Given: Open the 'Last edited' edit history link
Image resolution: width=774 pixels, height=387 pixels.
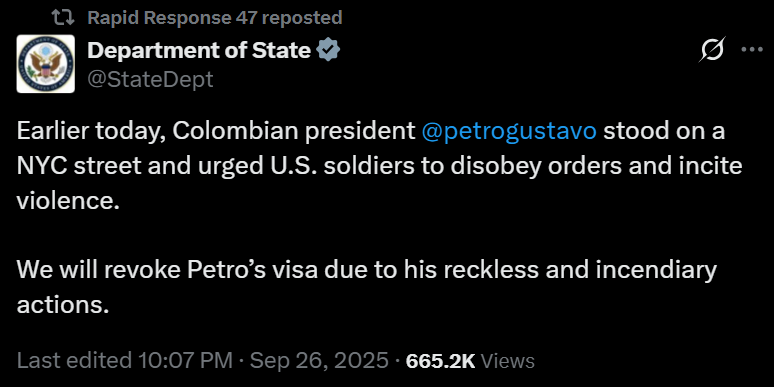Looking at the screenshot, I should 74,360.
